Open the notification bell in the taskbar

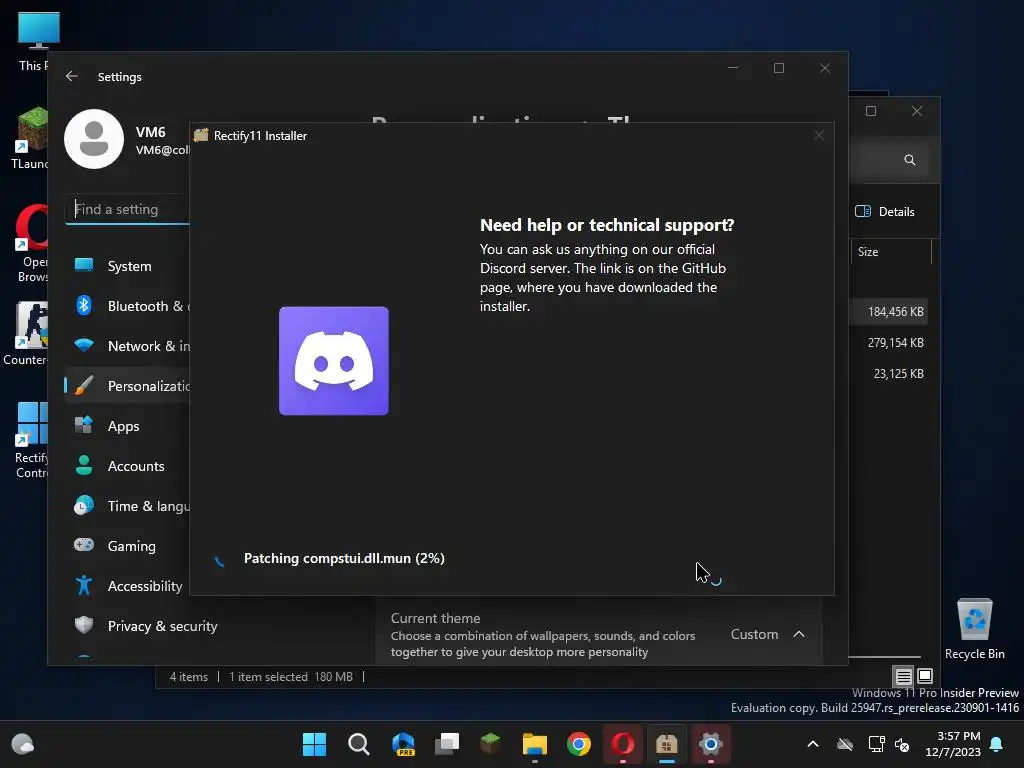[x=997, y=744]
